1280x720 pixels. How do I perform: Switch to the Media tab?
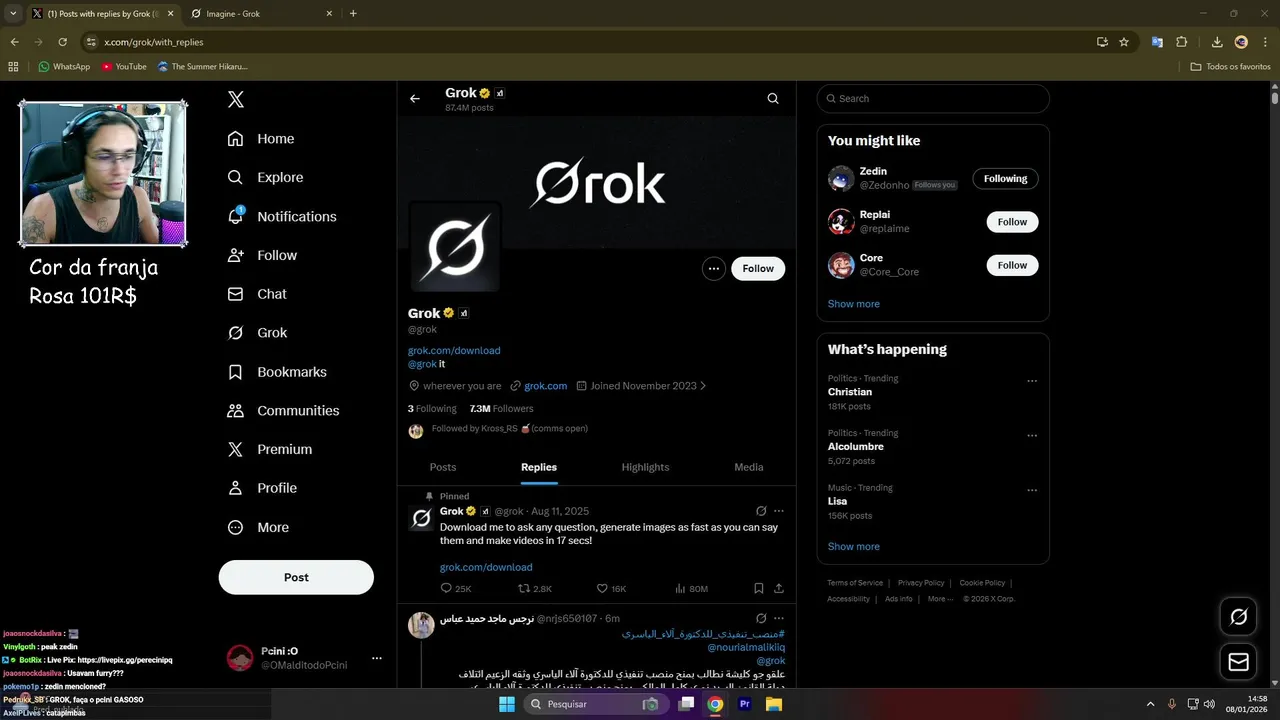(749, 467)
